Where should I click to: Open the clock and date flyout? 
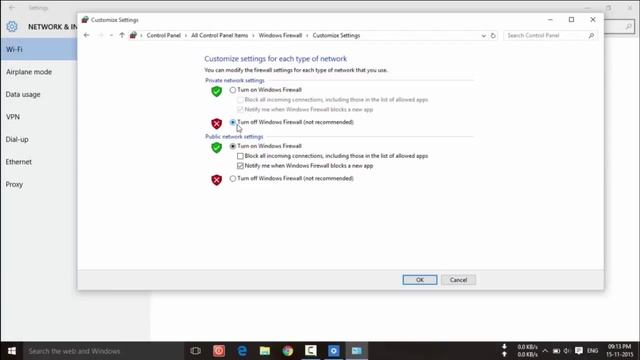point(620,351)
